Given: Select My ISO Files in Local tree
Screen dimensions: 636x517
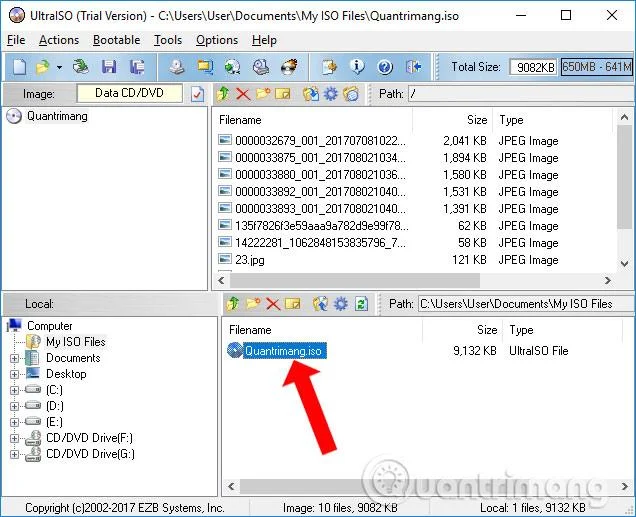Looking at the screenshot, I should [75, 342].
